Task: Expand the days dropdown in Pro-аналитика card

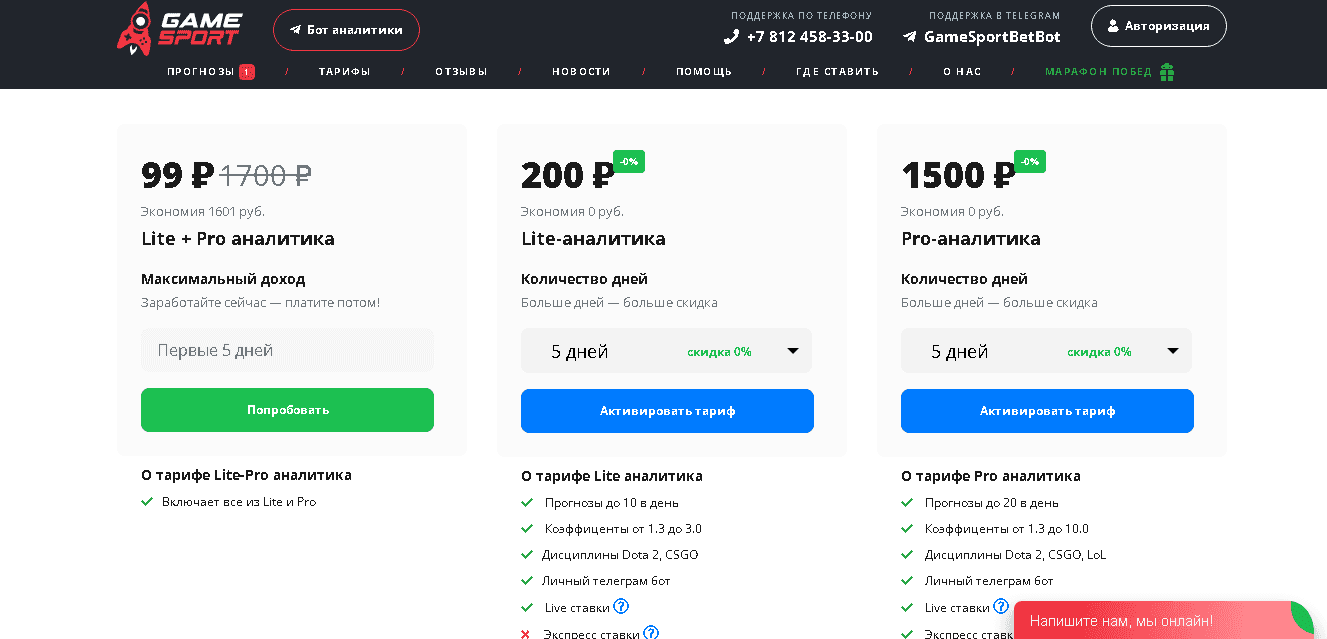Action: 1047,350
